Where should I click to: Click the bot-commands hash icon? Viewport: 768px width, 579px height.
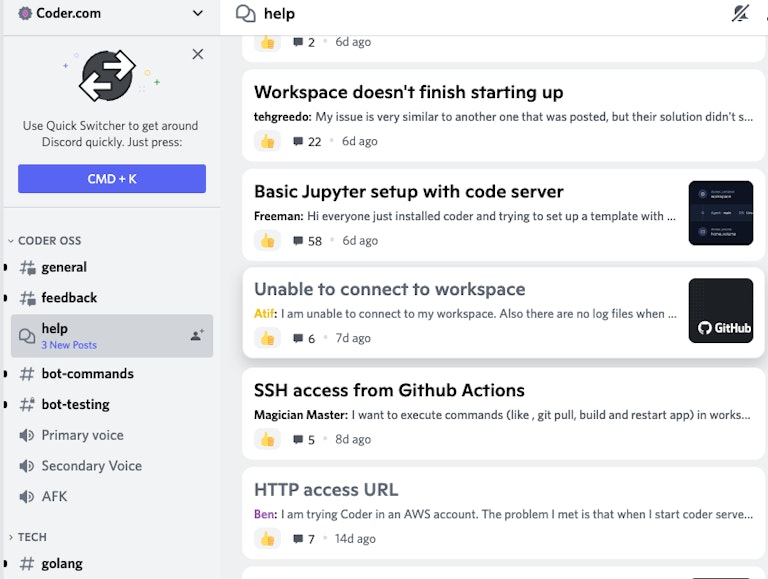coord(27,374)
